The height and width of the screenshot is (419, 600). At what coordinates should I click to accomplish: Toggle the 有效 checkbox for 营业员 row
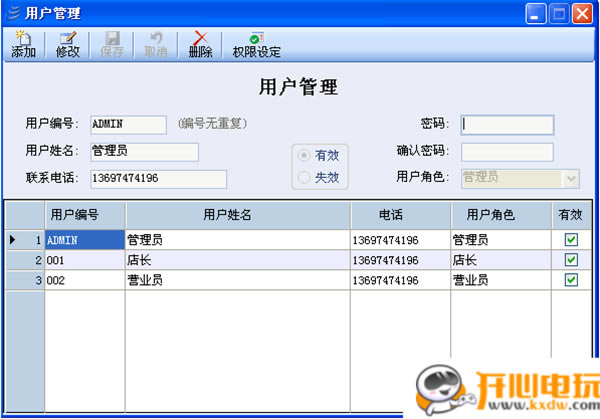(571, 280)
